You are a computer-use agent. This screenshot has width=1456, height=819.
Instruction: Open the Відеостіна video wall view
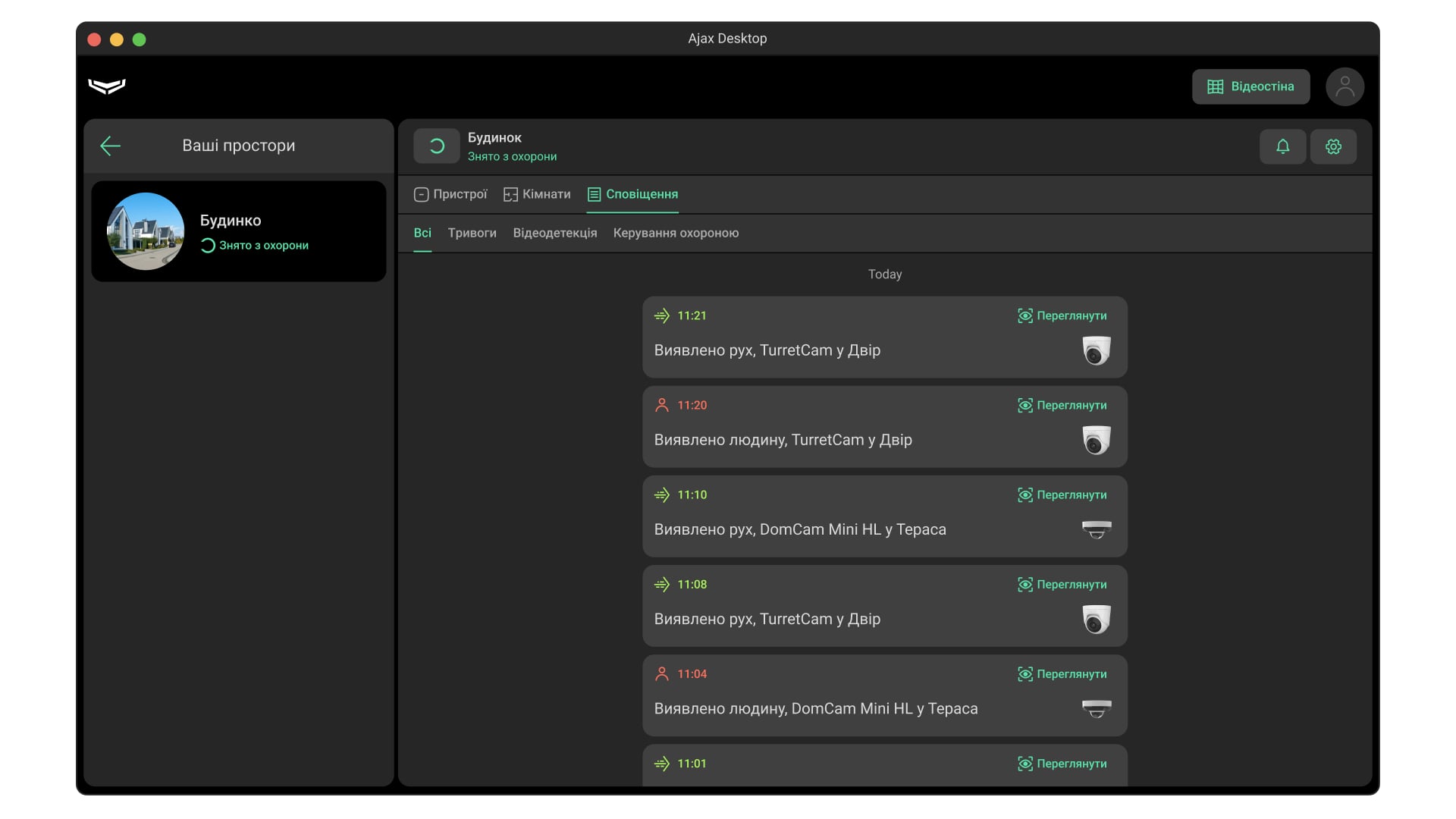1250,86
